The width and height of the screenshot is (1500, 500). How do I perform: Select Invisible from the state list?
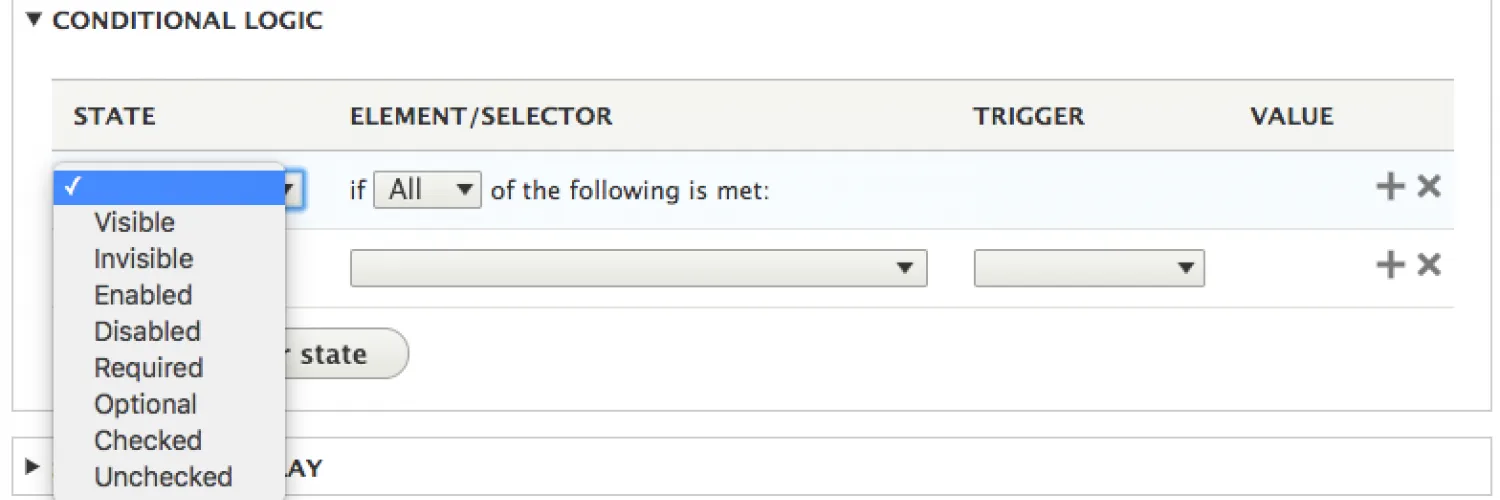143,259
